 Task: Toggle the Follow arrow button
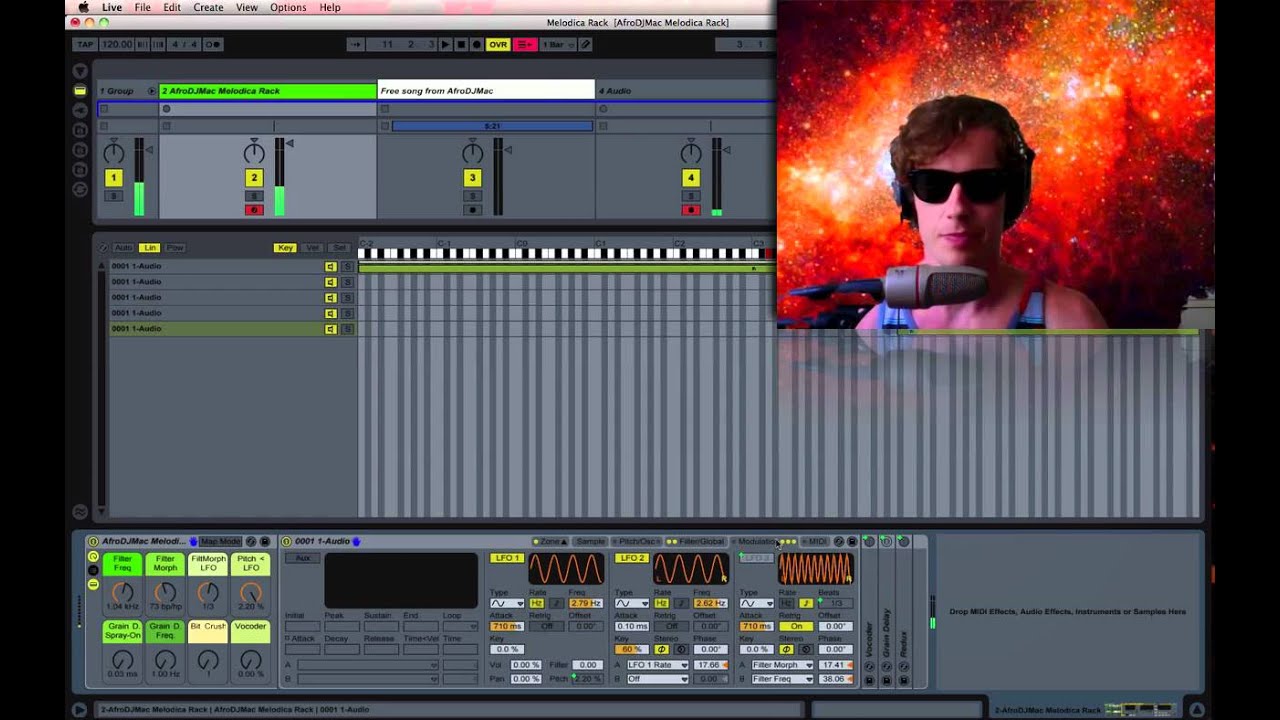[x=355, y=45]
